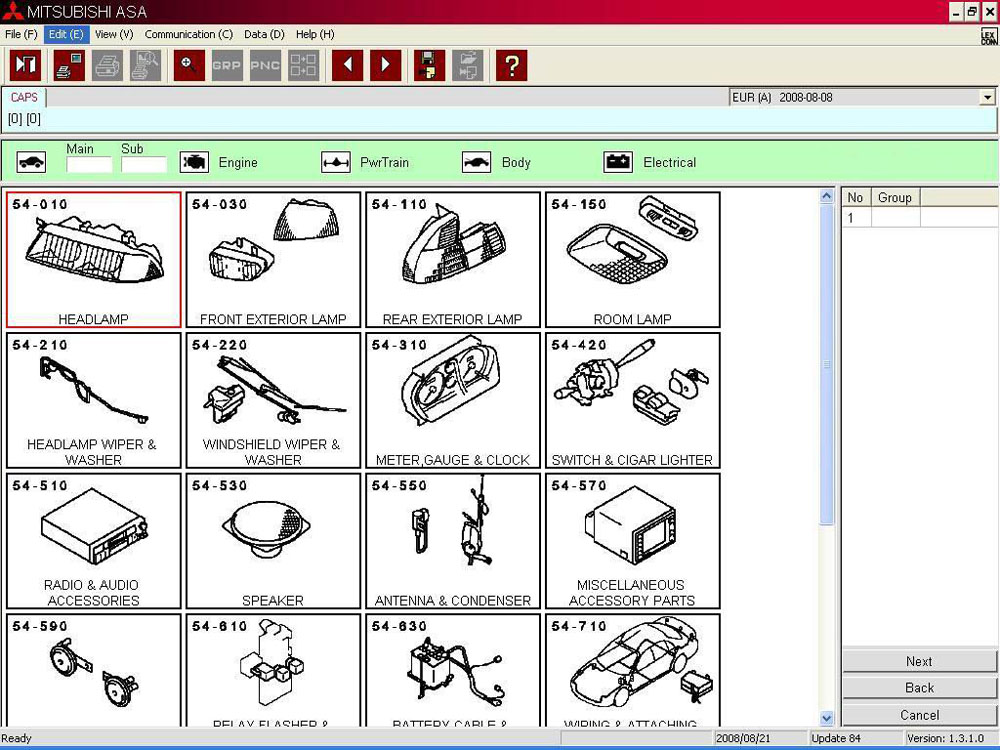1000x750 pixels.
Task: Open the Communication (C) menu
Action: click(x=188, y=34)
